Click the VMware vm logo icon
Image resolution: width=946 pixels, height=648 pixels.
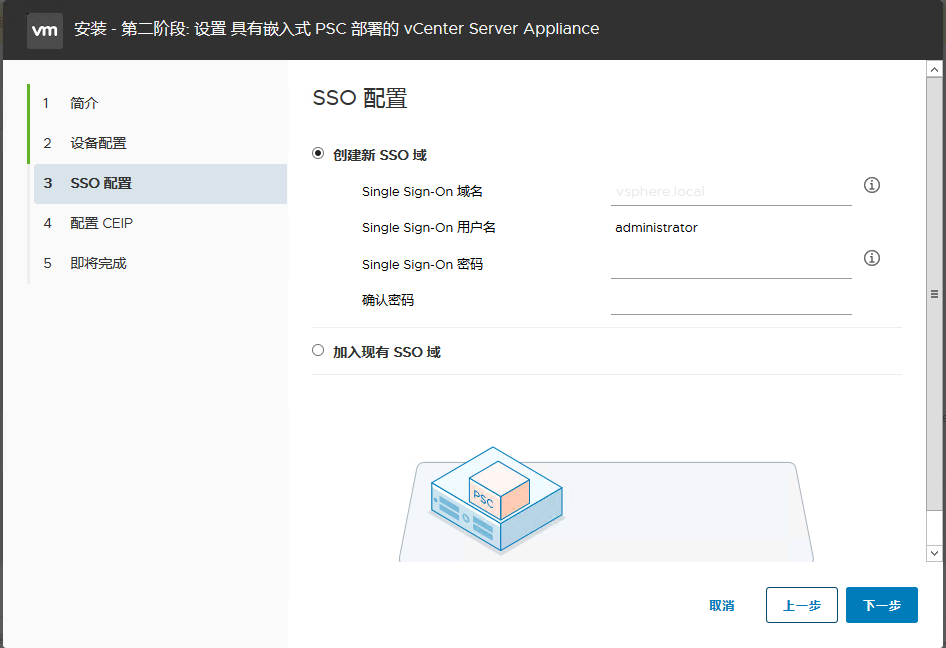tap(45, 30)
